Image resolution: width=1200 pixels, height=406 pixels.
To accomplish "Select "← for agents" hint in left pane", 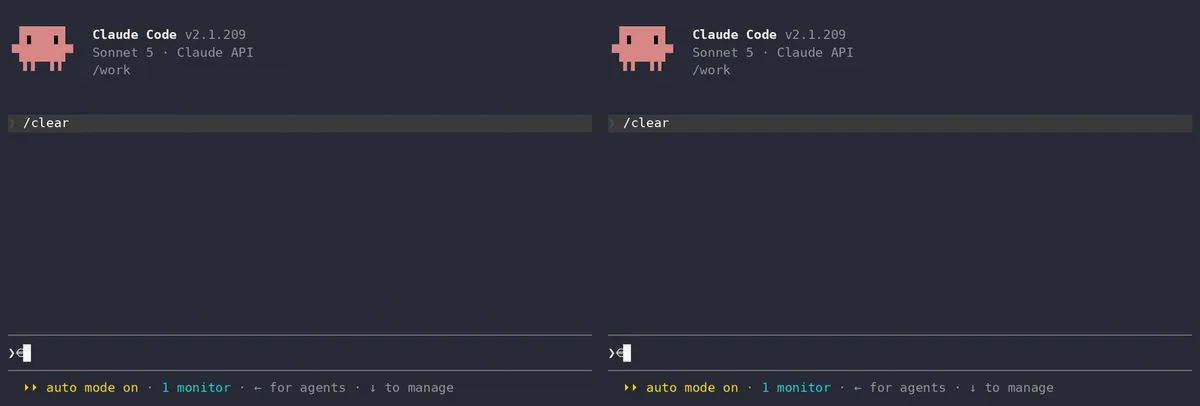I will [x=300, y=388].
